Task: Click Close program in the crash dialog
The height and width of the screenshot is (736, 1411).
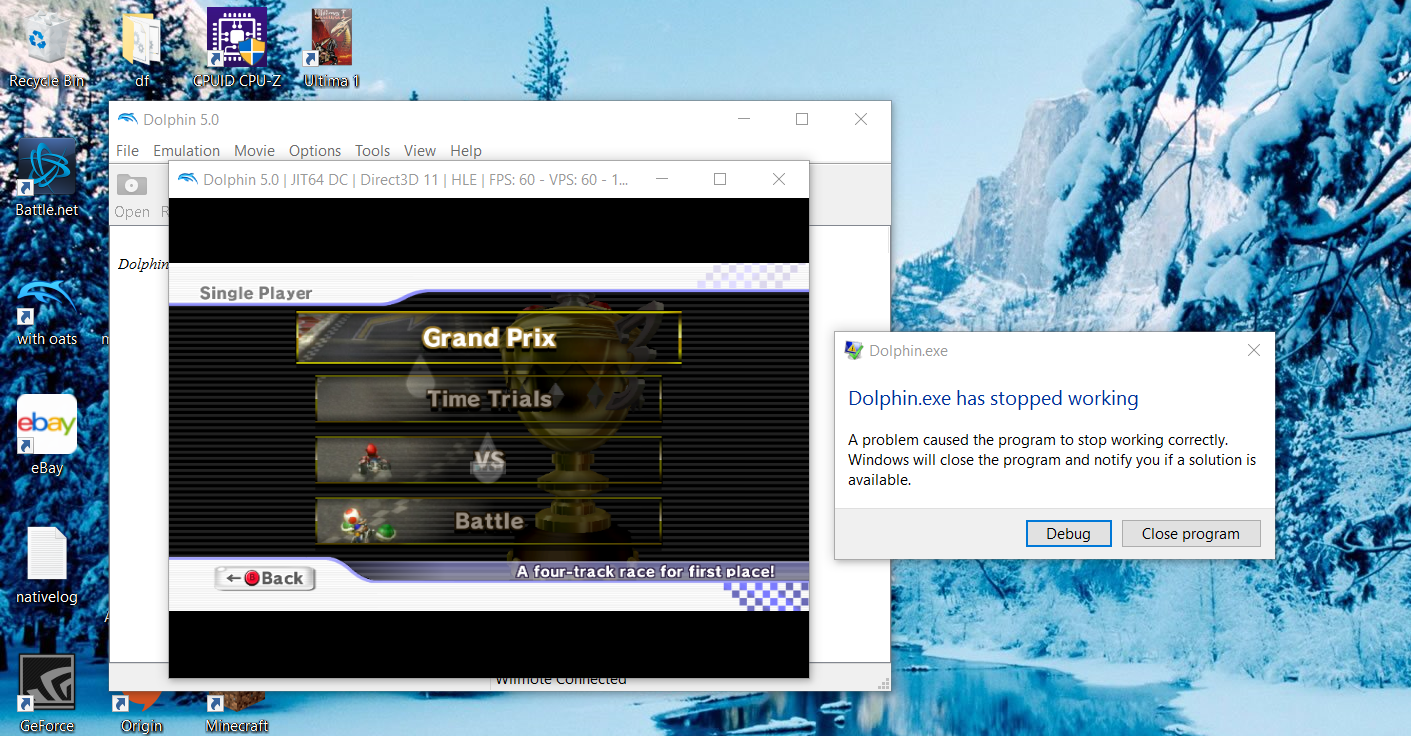Action: click(x=1190, y=534)
